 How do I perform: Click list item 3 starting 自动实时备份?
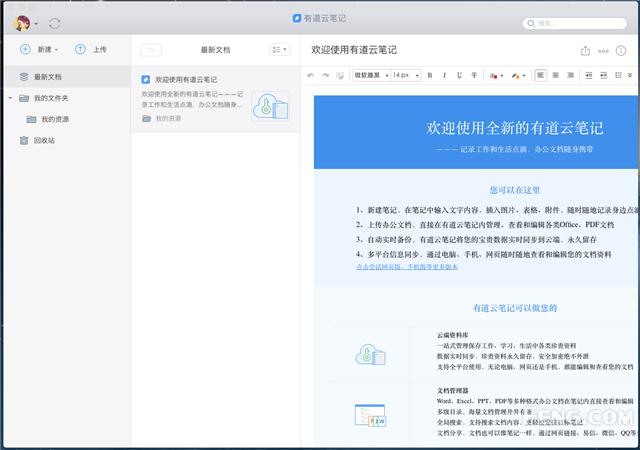click(x=476, y=239)
